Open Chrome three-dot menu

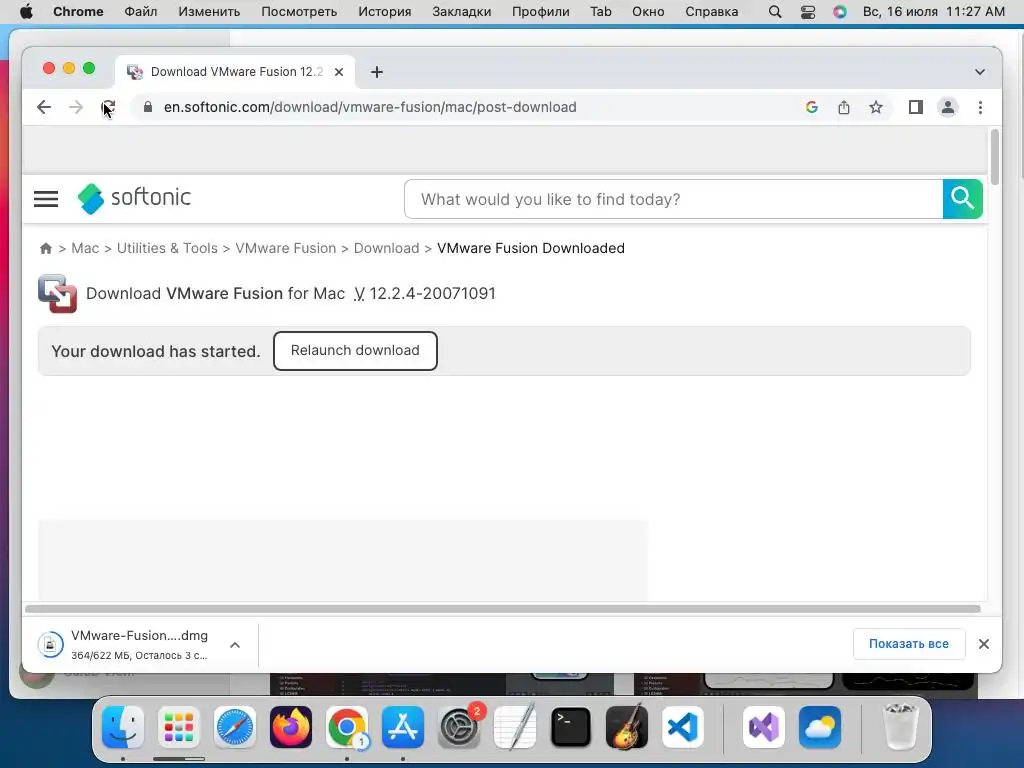[x=980, y=107]
